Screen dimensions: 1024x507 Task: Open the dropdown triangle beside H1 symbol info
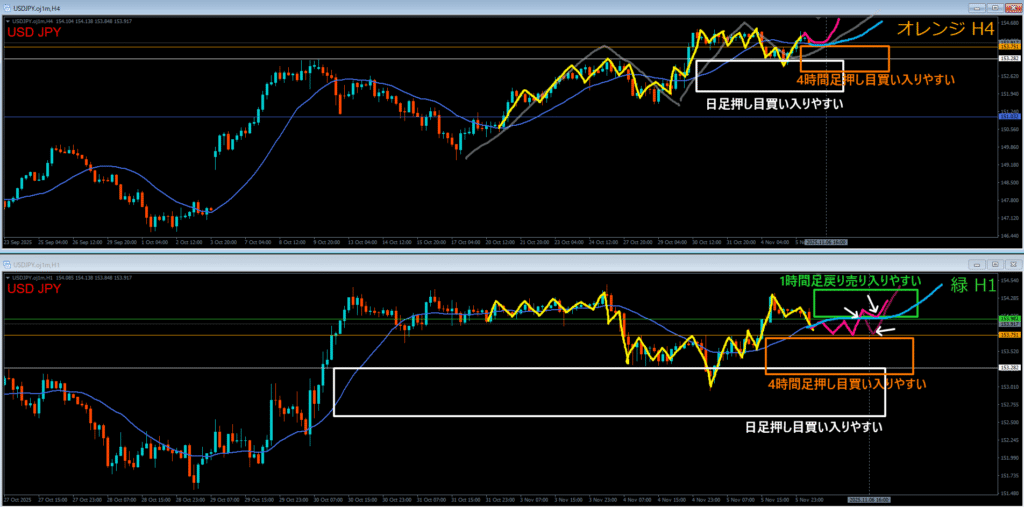[x=8, y=278]
